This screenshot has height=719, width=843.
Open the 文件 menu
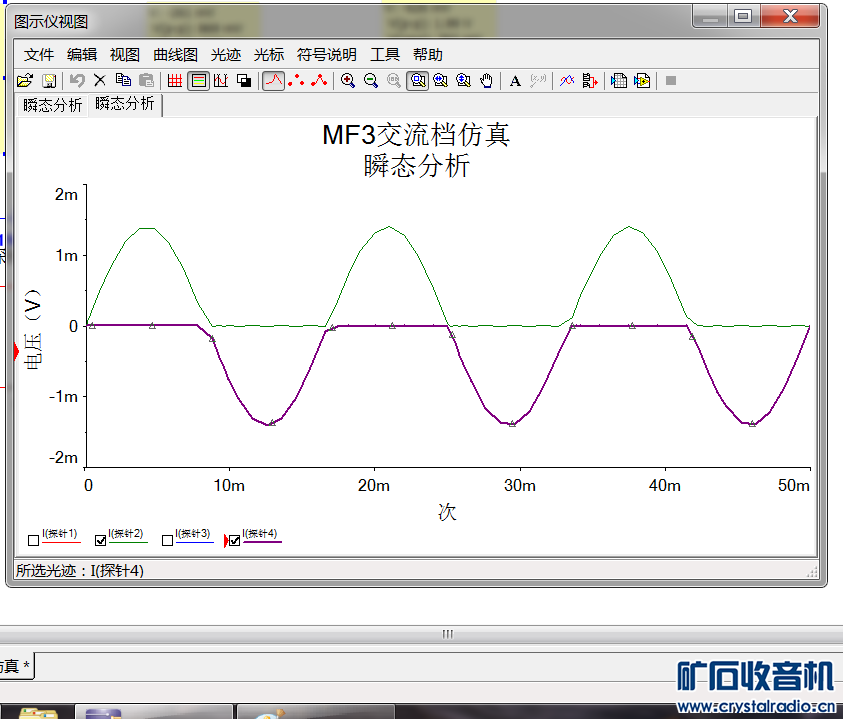click(39, 55)
